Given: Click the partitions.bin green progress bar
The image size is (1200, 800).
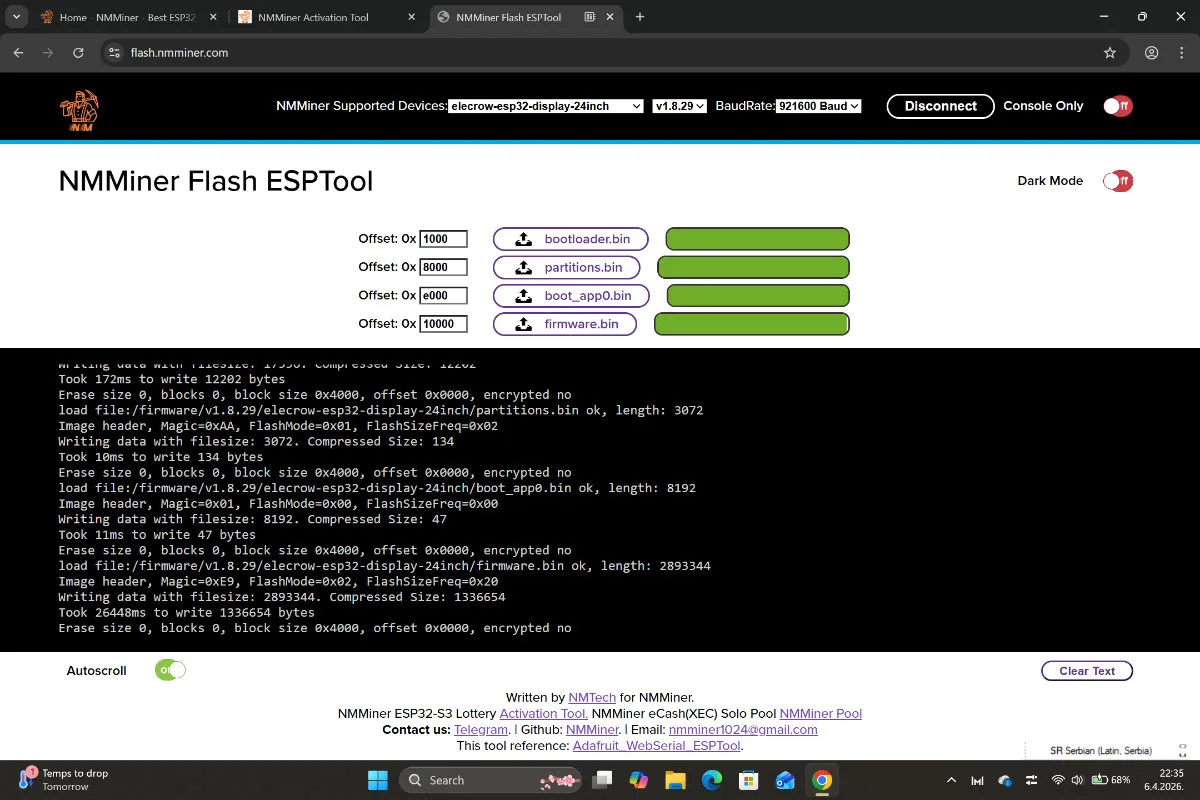Looking at the screenshot, I should click(x=753, y=267).
